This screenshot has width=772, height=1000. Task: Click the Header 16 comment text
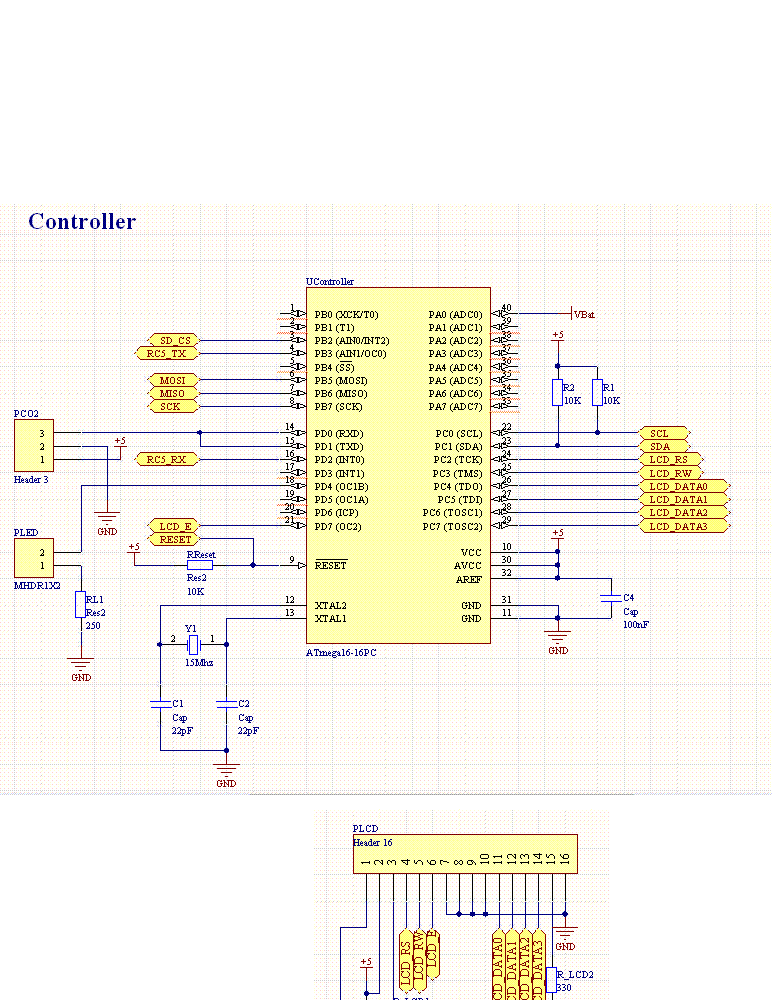(x=373, y=842)
